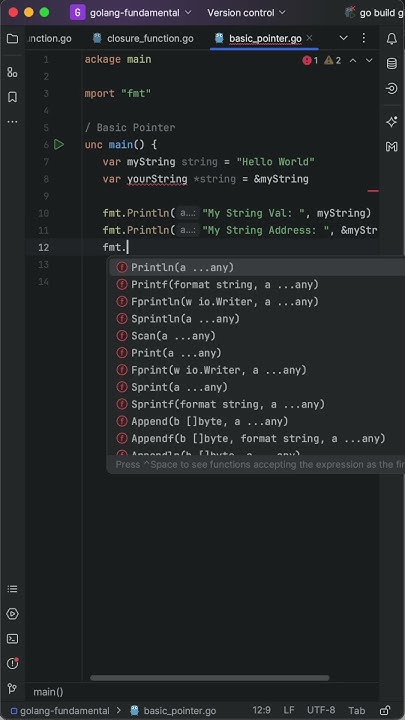Select Fprint completion suggestion
This screenshot has height=720, width=405.
257,370
